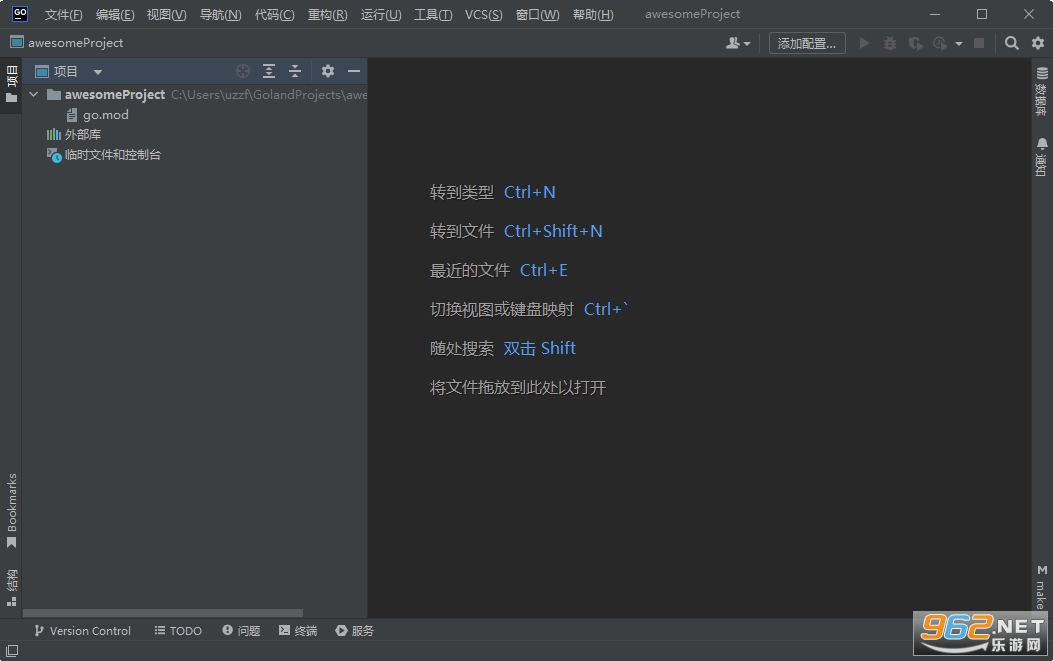Open IDE settings gear in top toolbar

click(x=1038, y=43)
